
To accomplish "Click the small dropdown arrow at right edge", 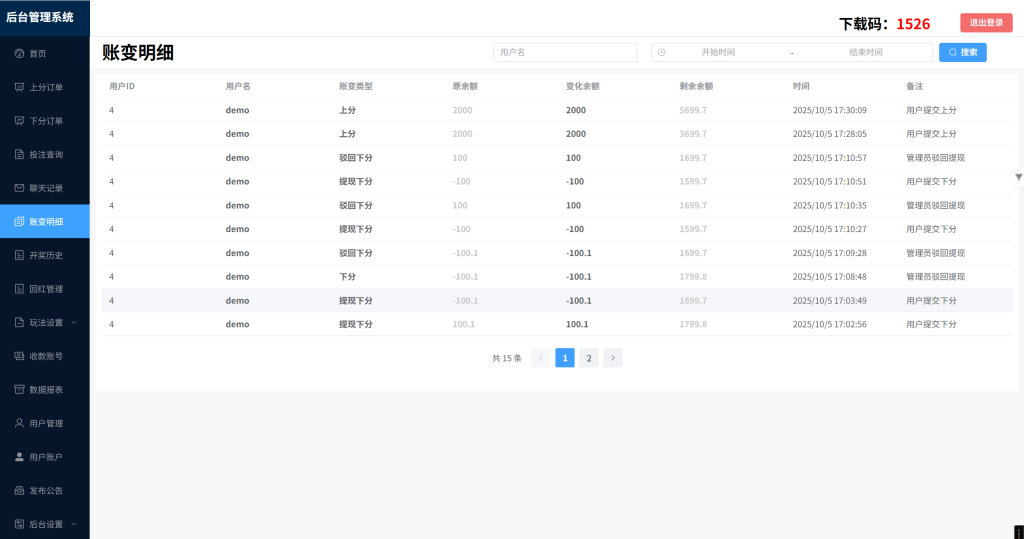I will coord(1018,177).
